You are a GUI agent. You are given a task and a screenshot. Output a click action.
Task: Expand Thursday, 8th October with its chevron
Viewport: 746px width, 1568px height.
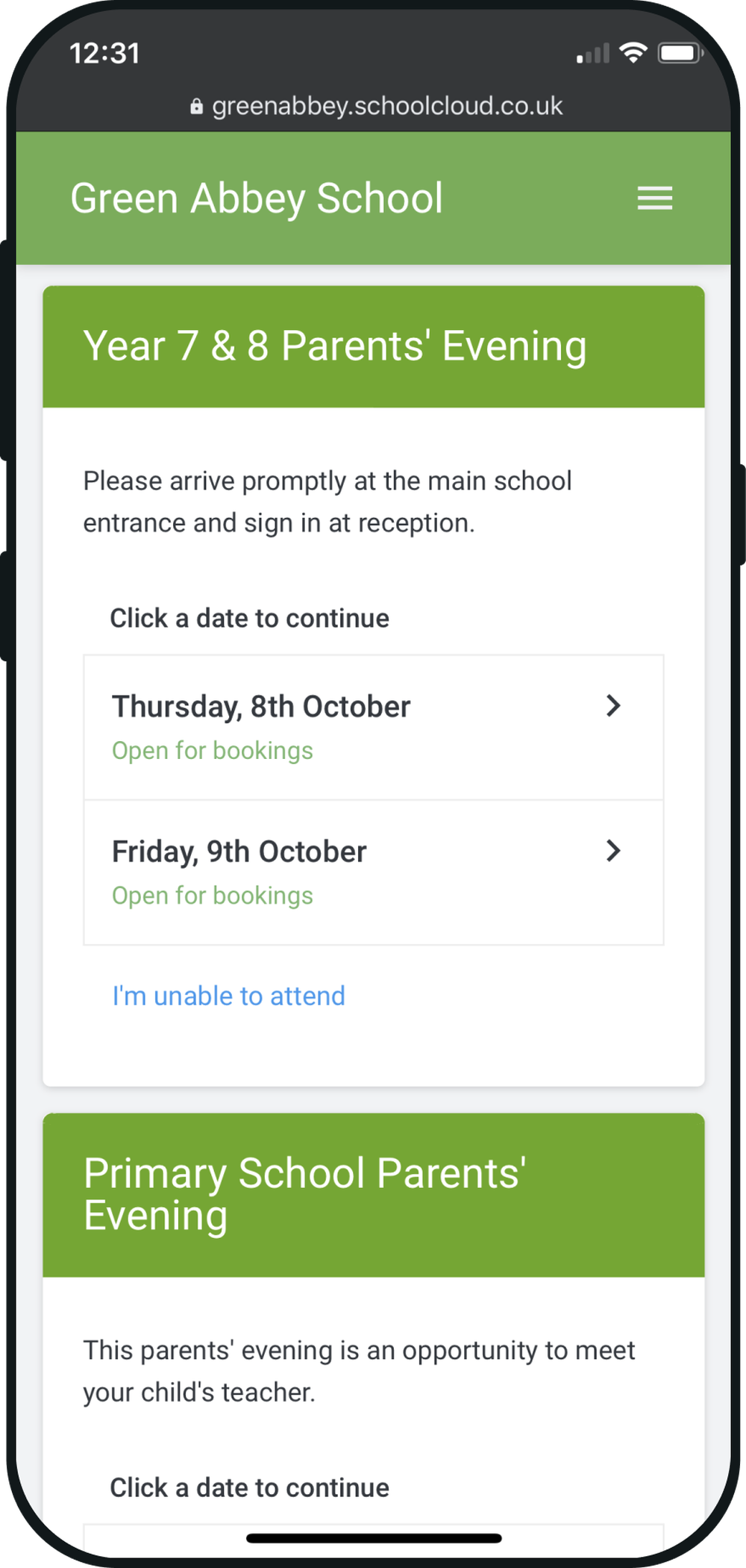click(613, 705)
